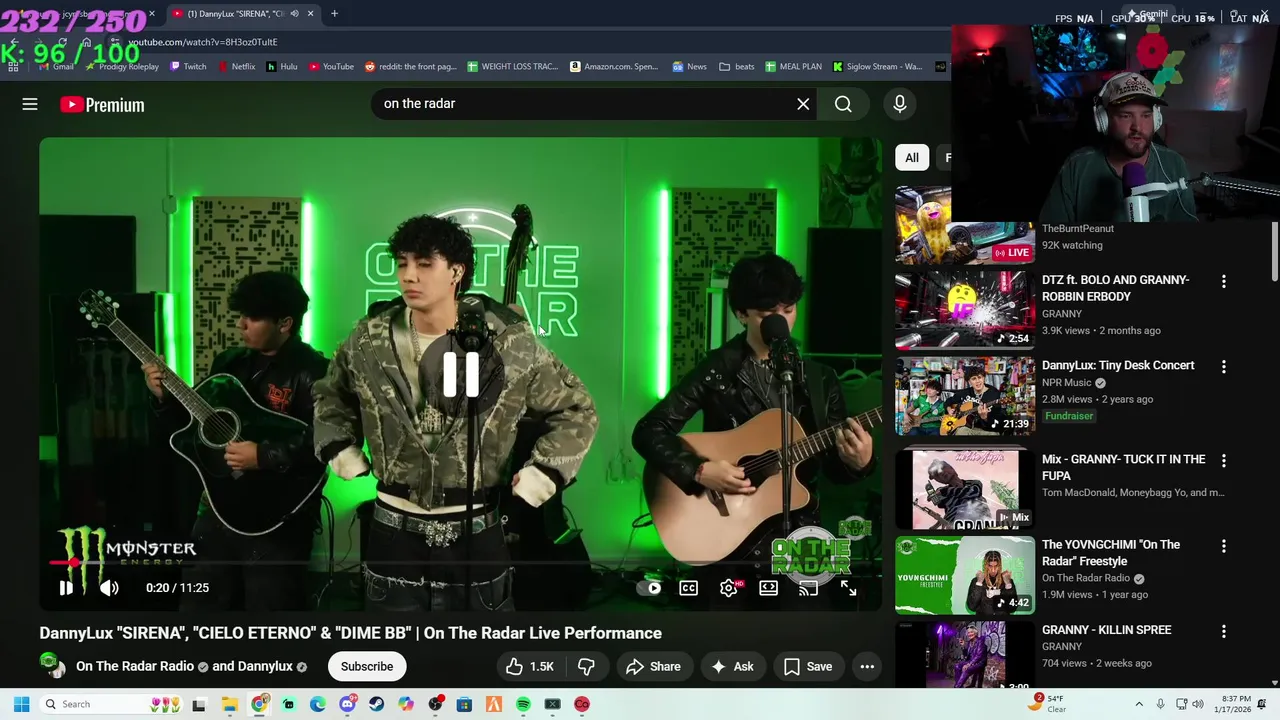Open options for DTZ Robbin Erbody video
The height and width of the screenshot is (720, 1280).
1223,282
